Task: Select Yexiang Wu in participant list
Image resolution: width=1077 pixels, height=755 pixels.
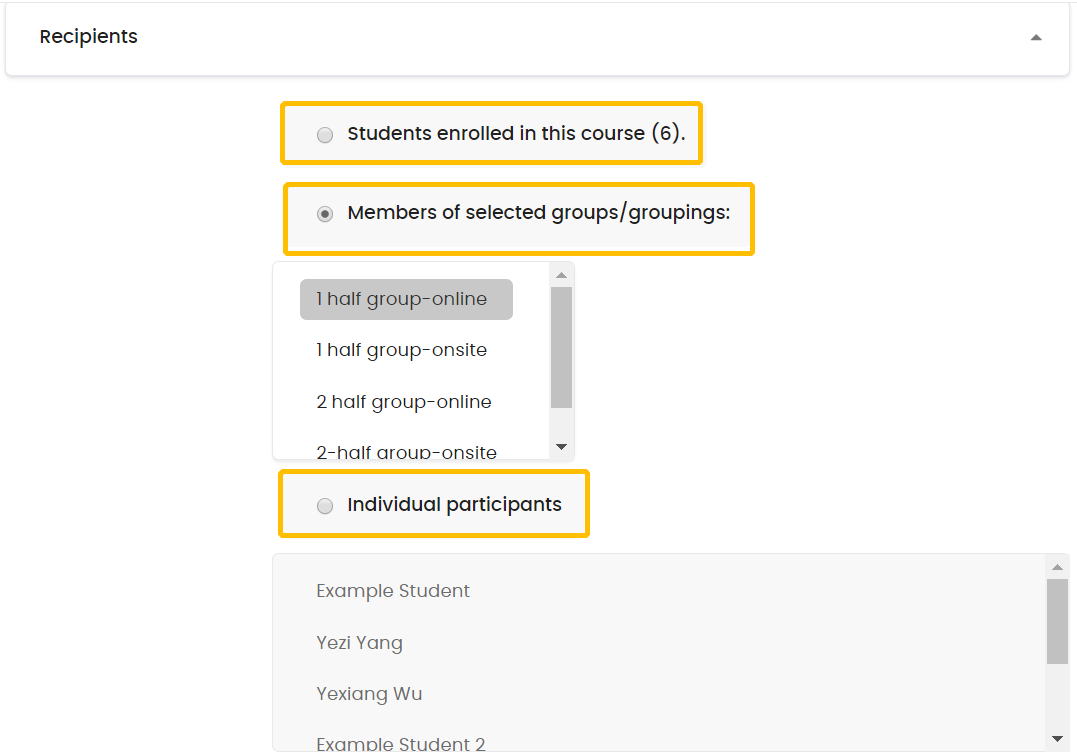Action: tap(369, 694)
